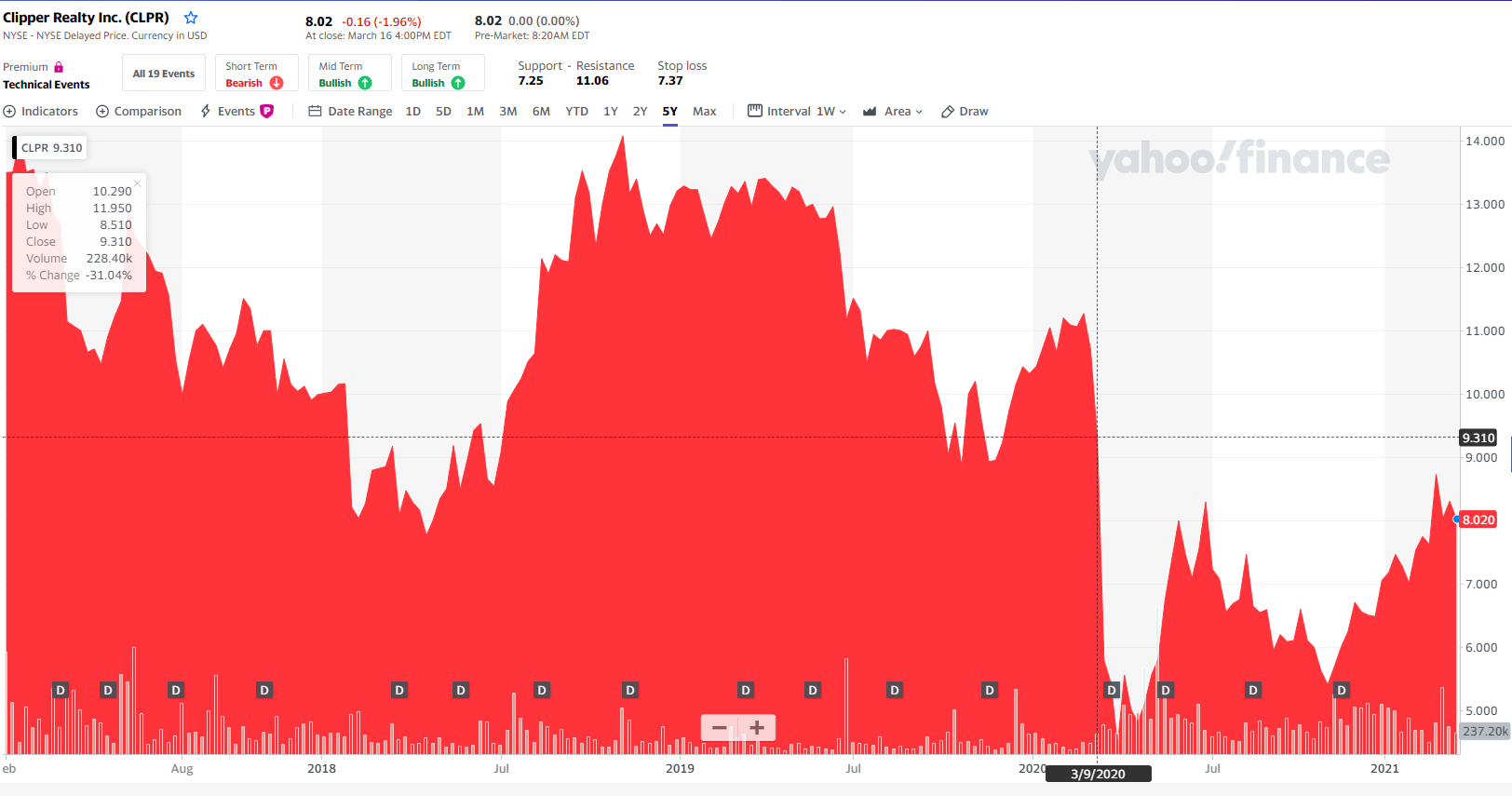Click the current price tag 8.020
This screenshot has height=796, width=1512.
click(x=1478, y=519)
